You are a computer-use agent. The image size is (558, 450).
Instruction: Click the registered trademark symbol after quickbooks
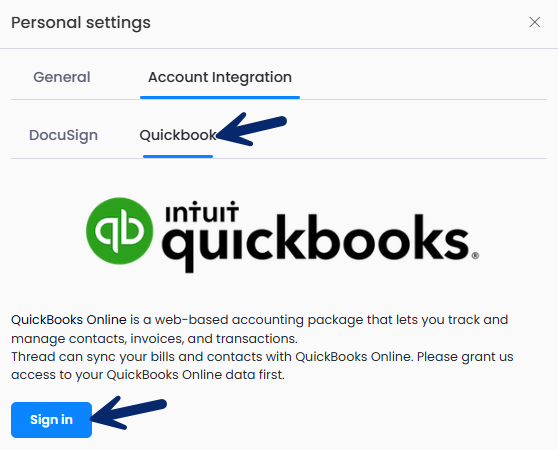click(x=475, y=255)
